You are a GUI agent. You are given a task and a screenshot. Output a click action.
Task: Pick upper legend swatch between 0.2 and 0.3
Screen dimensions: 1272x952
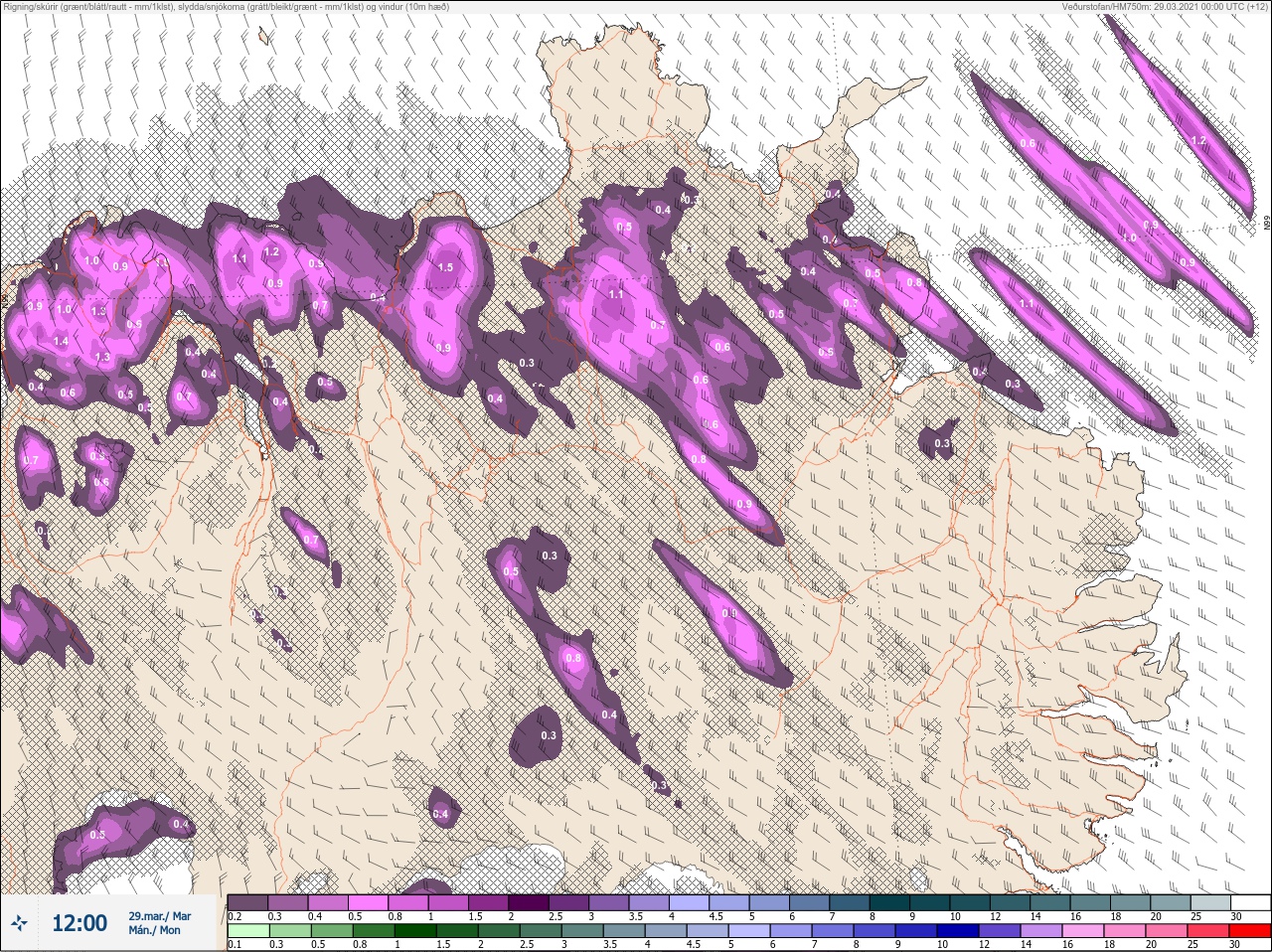pyautogui.click(x=248, y=902)
